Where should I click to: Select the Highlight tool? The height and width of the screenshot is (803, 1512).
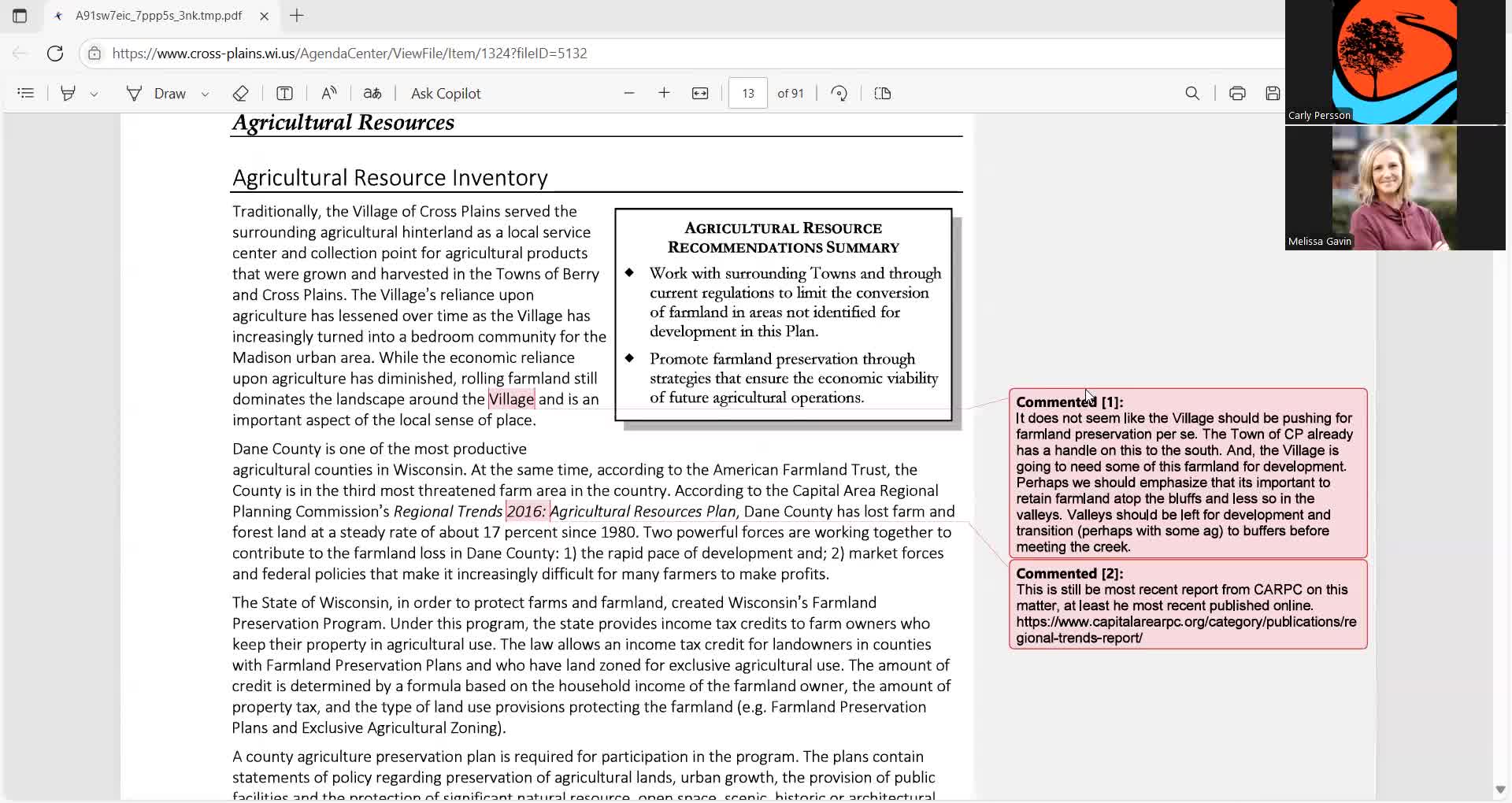(x=69, y=93)
